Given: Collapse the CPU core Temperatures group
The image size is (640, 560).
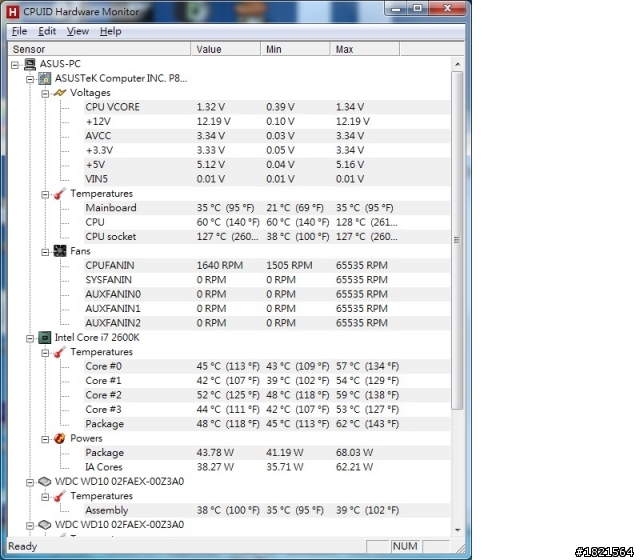Looking at the screenshot, I should click(45, 353).
